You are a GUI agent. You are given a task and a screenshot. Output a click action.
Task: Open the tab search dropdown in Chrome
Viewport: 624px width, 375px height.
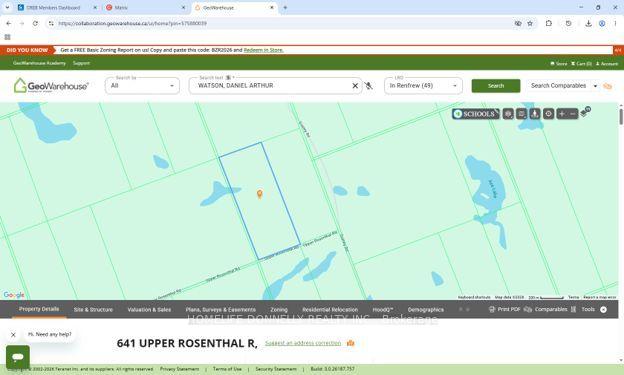[7, 7]
